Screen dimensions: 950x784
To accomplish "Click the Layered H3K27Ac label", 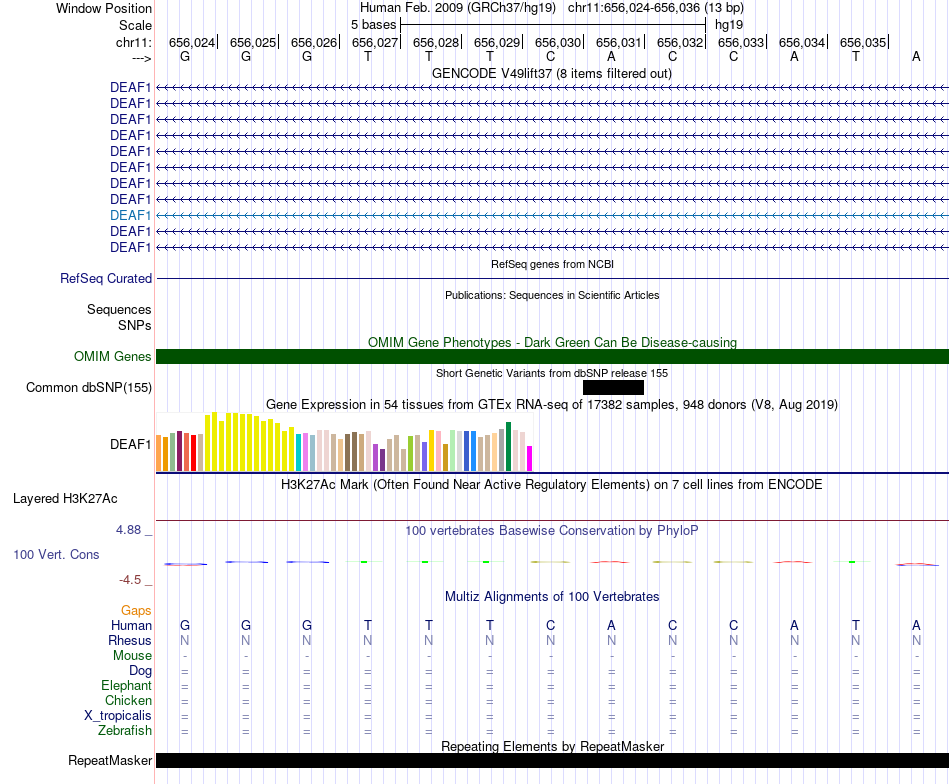I will coord(65,499).
